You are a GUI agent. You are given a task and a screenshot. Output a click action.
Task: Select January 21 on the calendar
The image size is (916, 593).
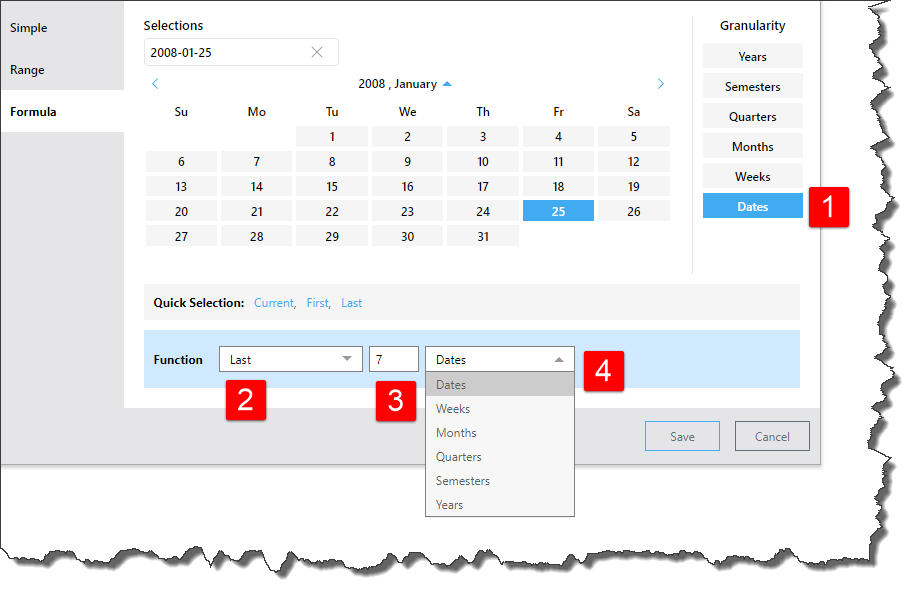click(x=256, y=211)
